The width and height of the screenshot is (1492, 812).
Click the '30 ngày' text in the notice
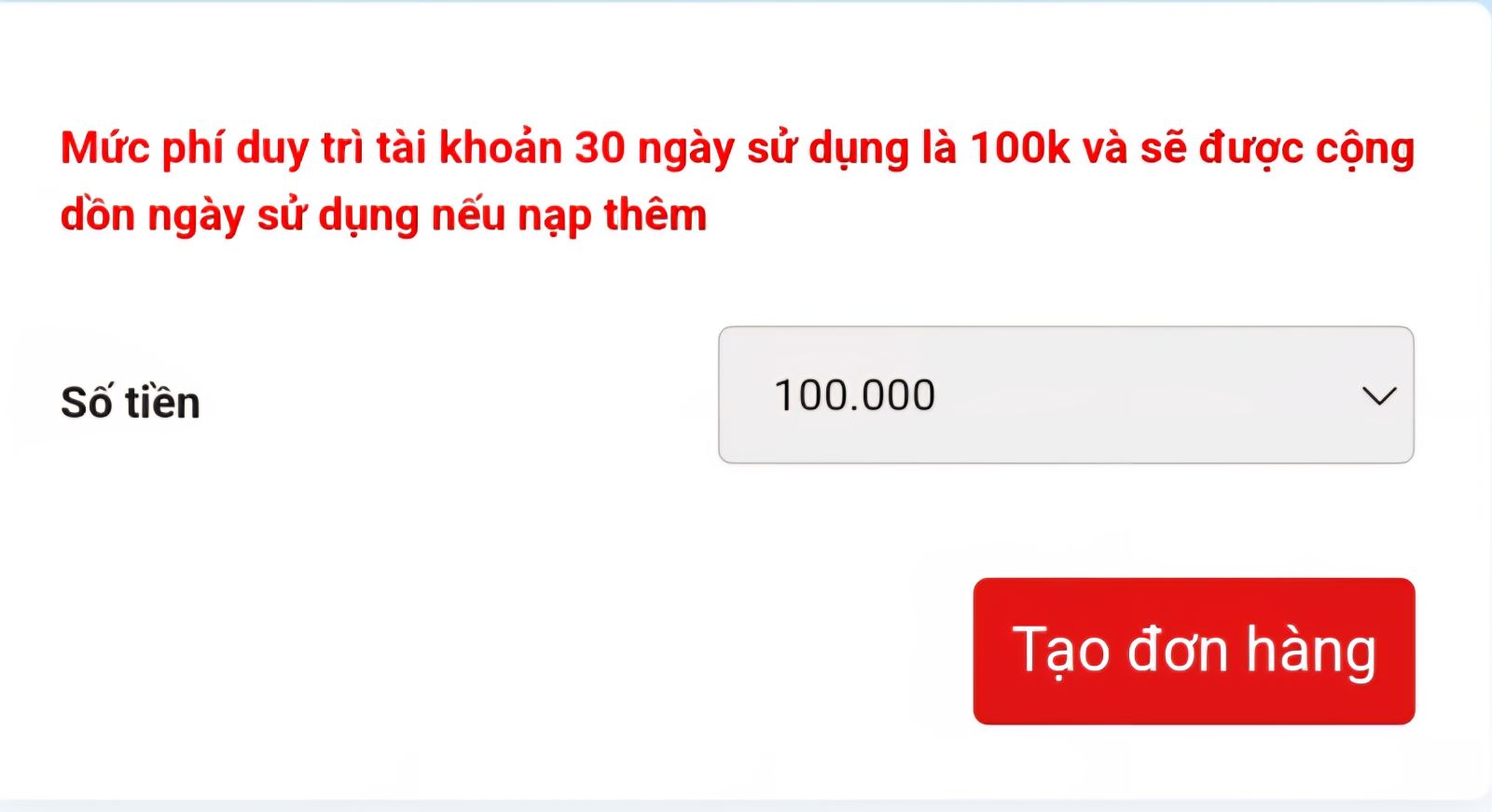[655, 149]
